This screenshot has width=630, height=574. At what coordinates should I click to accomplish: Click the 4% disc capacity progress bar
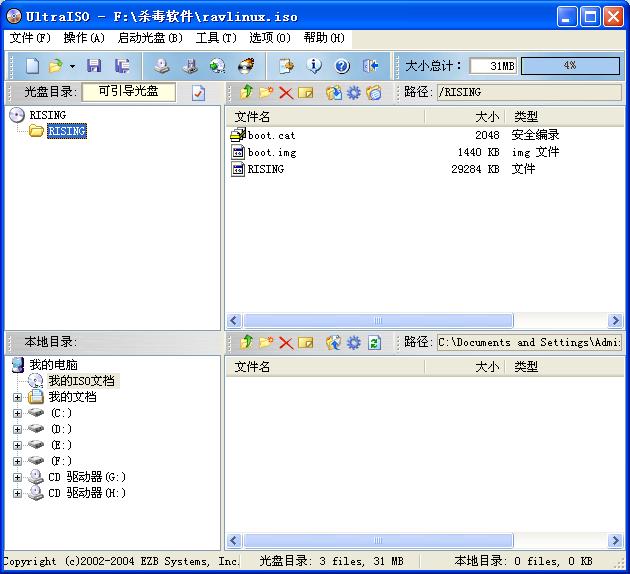570,65
